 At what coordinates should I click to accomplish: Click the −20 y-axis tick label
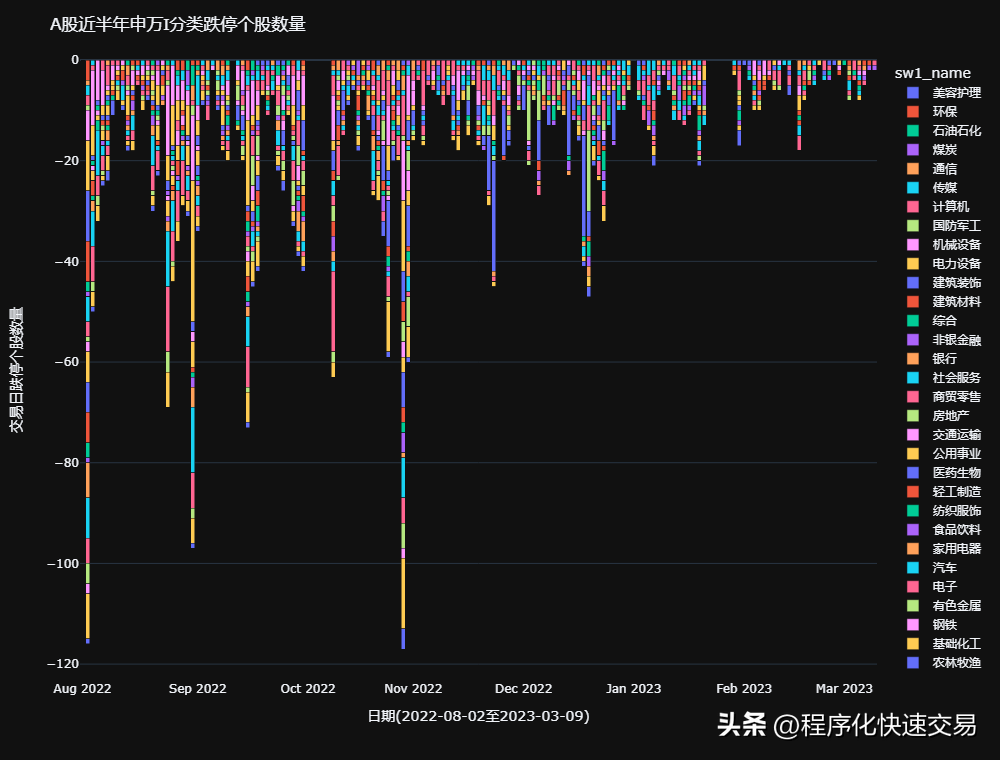66,161
